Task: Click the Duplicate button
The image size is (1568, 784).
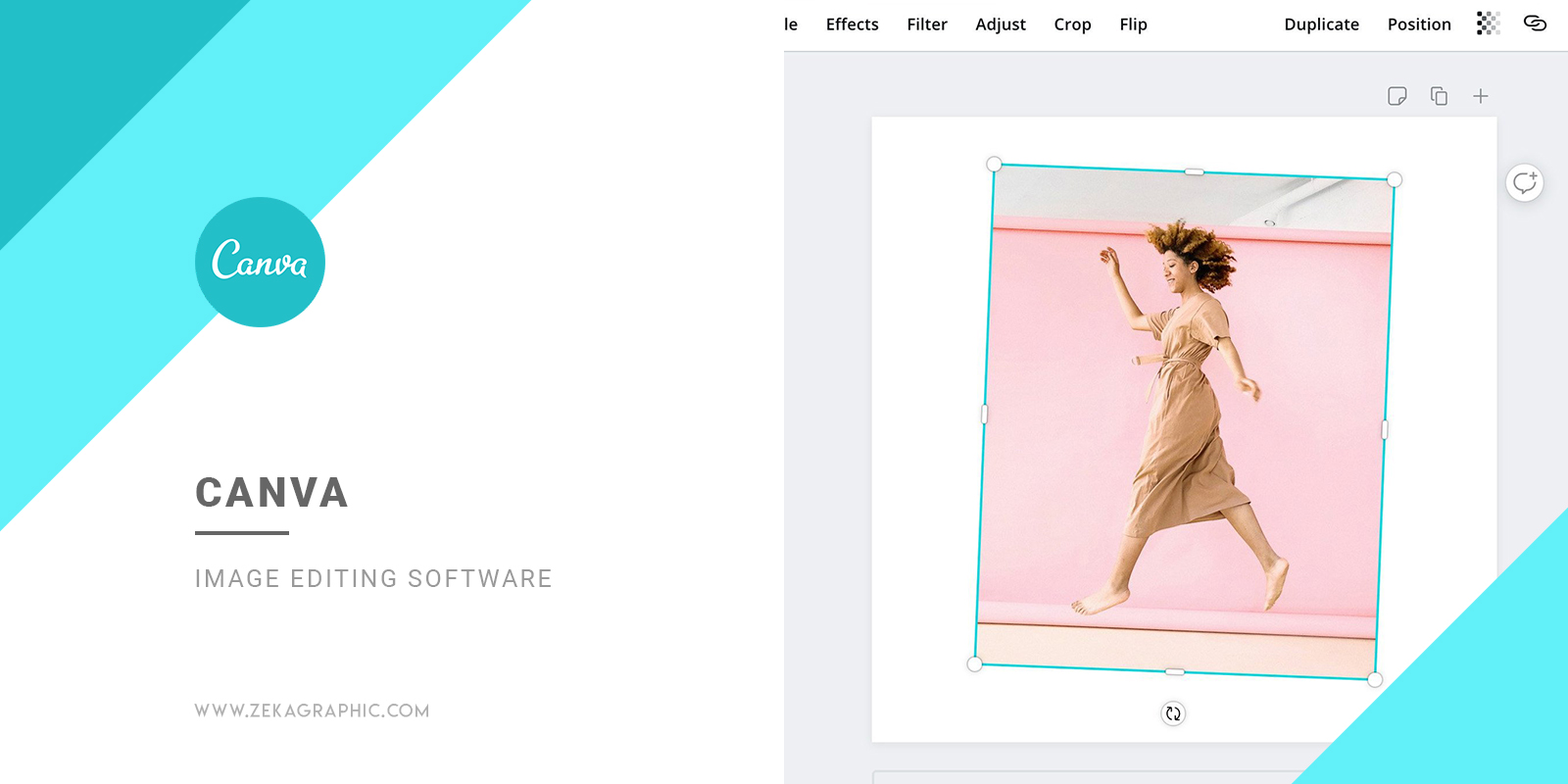Action: click(x=1321, y=24)
